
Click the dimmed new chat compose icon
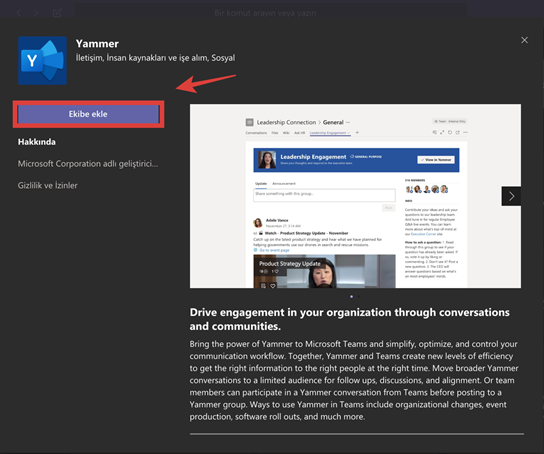pyautogui.click(x=57, y=13)
